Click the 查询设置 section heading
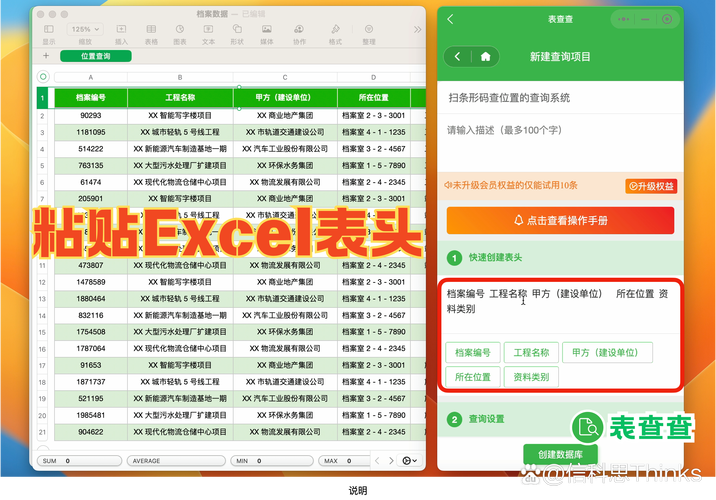This screenshot has height=500, width=716. (487, 419)
